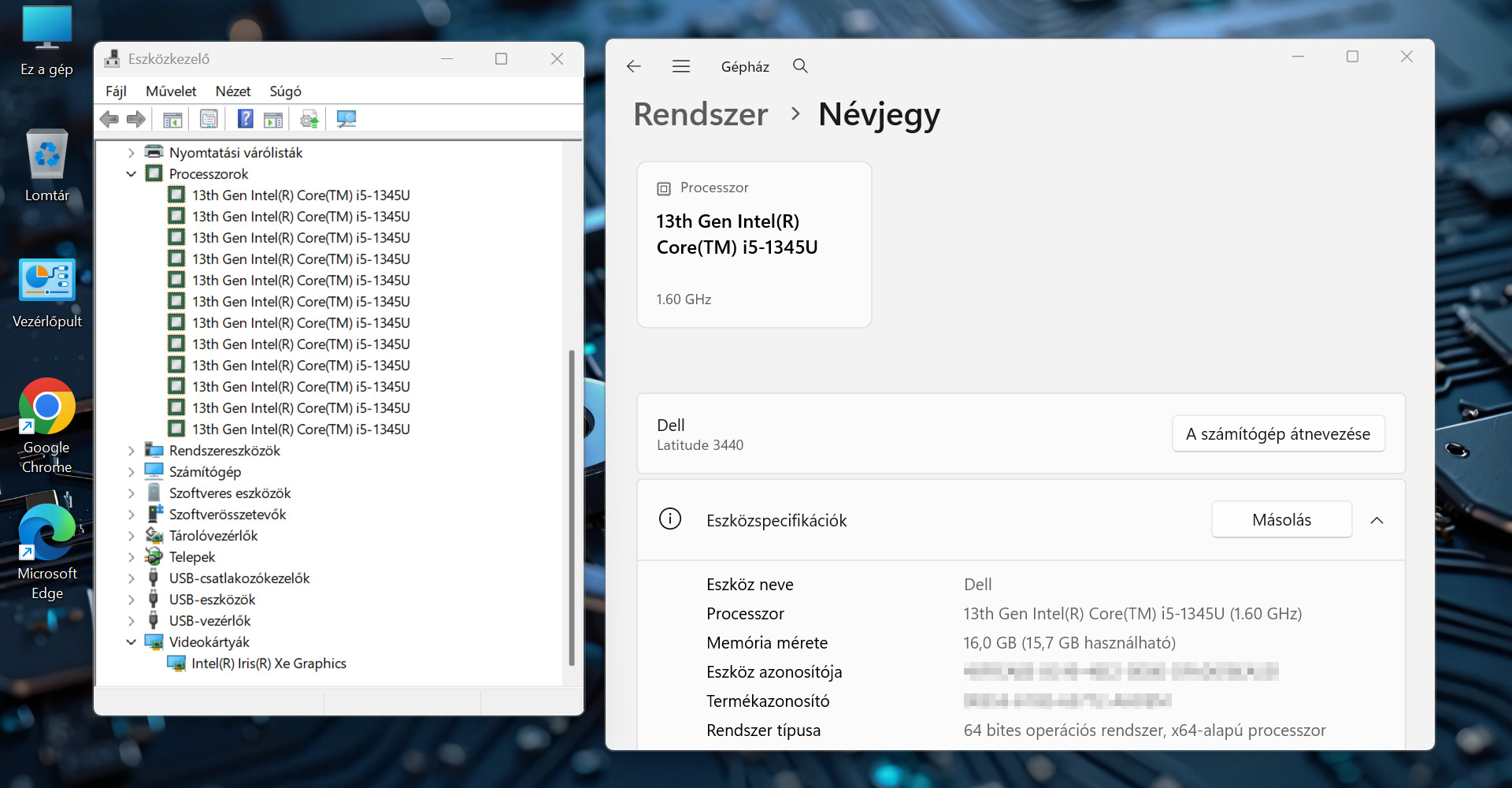Screen dimensions: 1512x788
Task: Click the blue question mark Help icon
Action: (246, 119)
